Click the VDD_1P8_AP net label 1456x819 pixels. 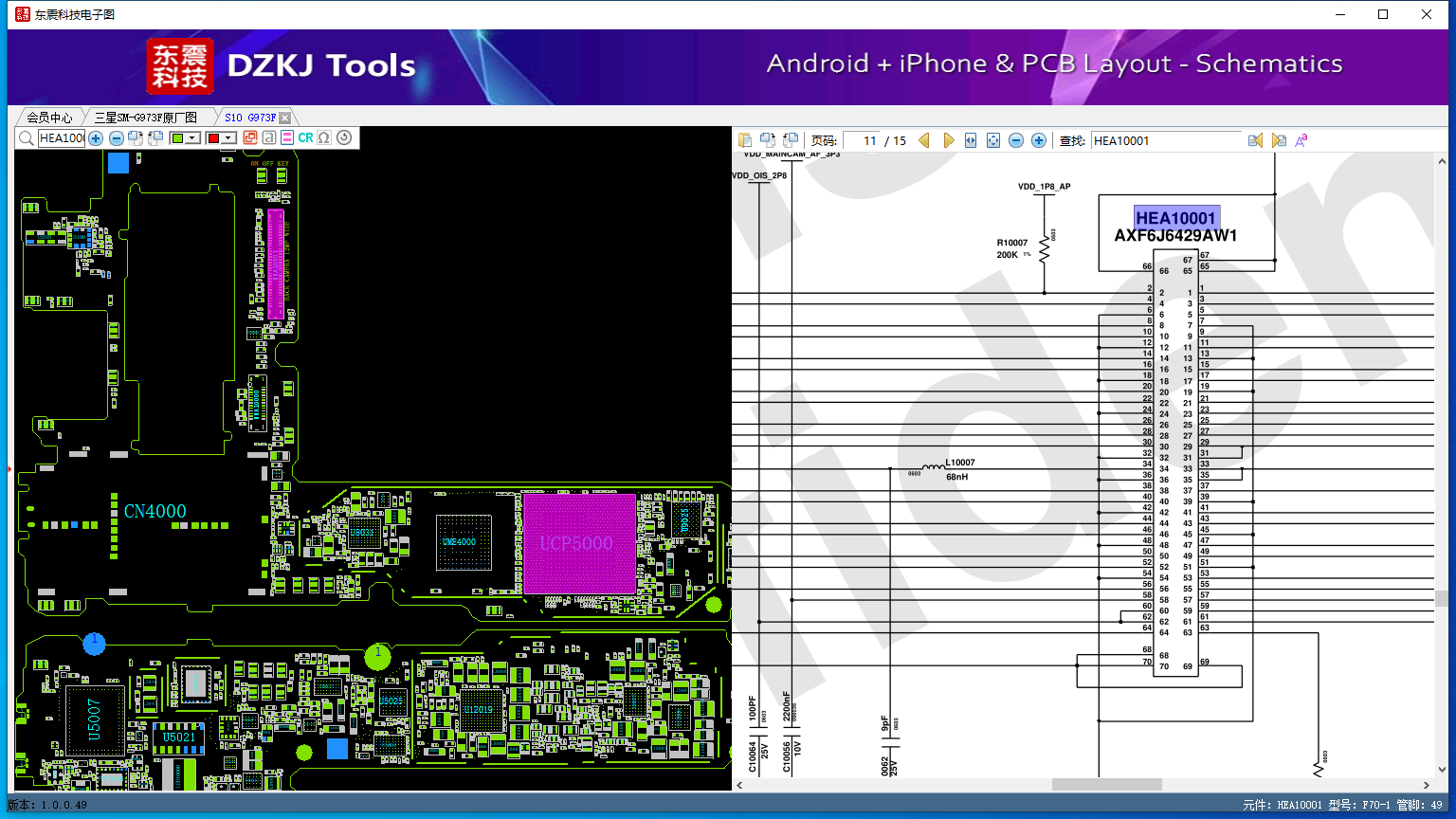coord(1044,187)
